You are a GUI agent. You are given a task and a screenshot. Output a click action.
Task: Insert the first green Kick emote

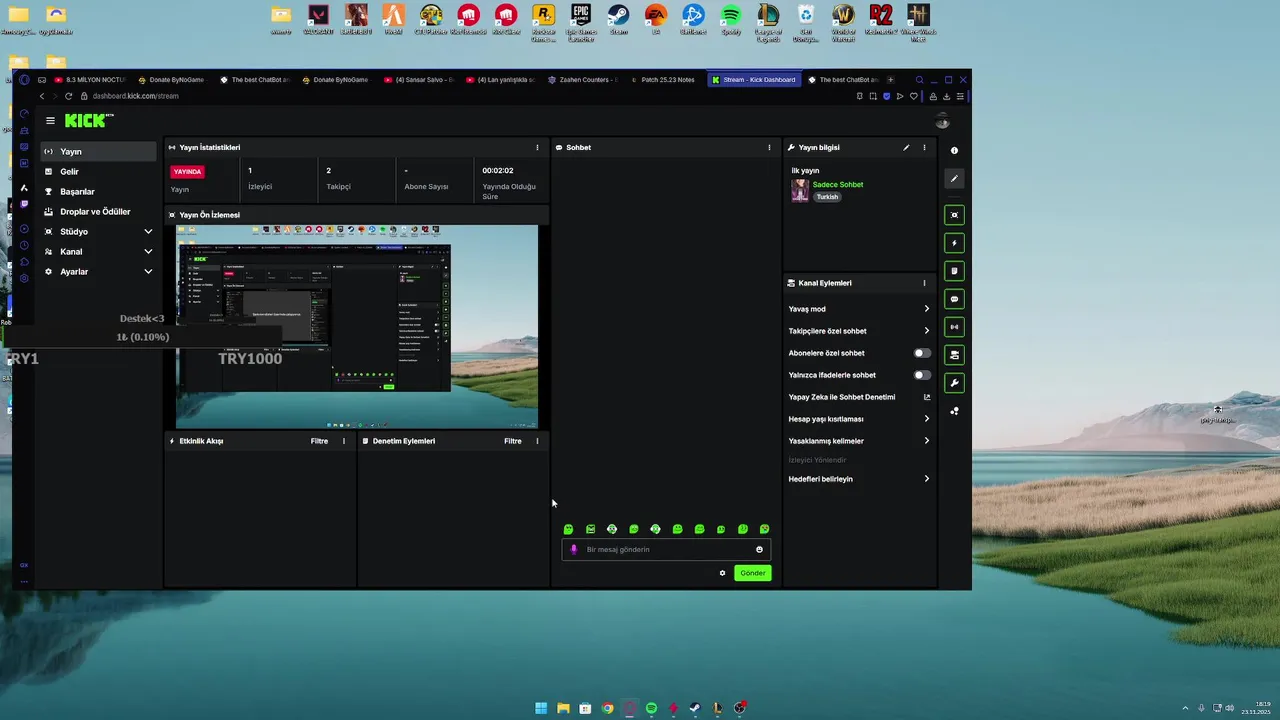568,529
